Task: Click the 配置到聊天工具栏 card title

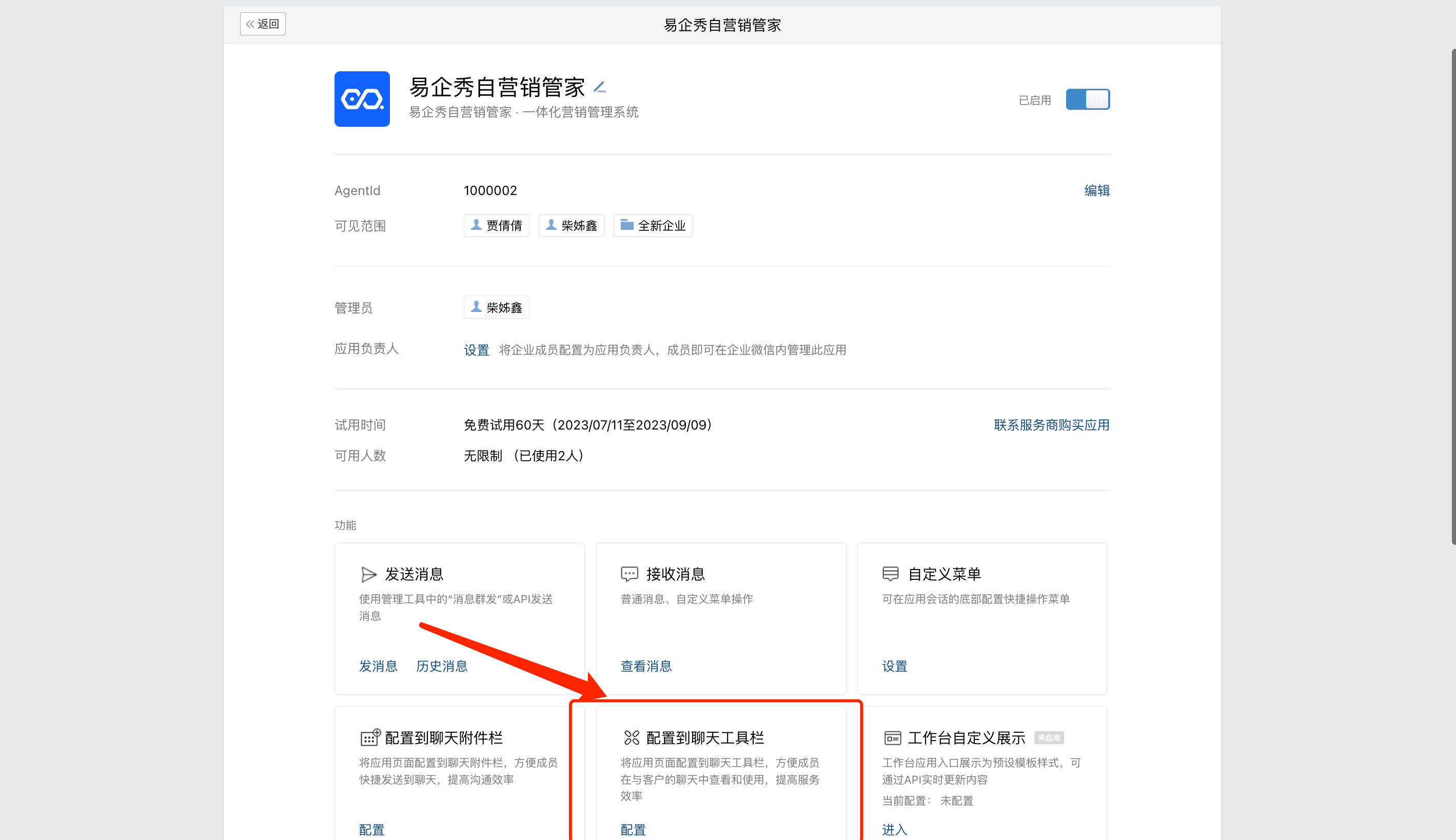Action: (704, 738)
